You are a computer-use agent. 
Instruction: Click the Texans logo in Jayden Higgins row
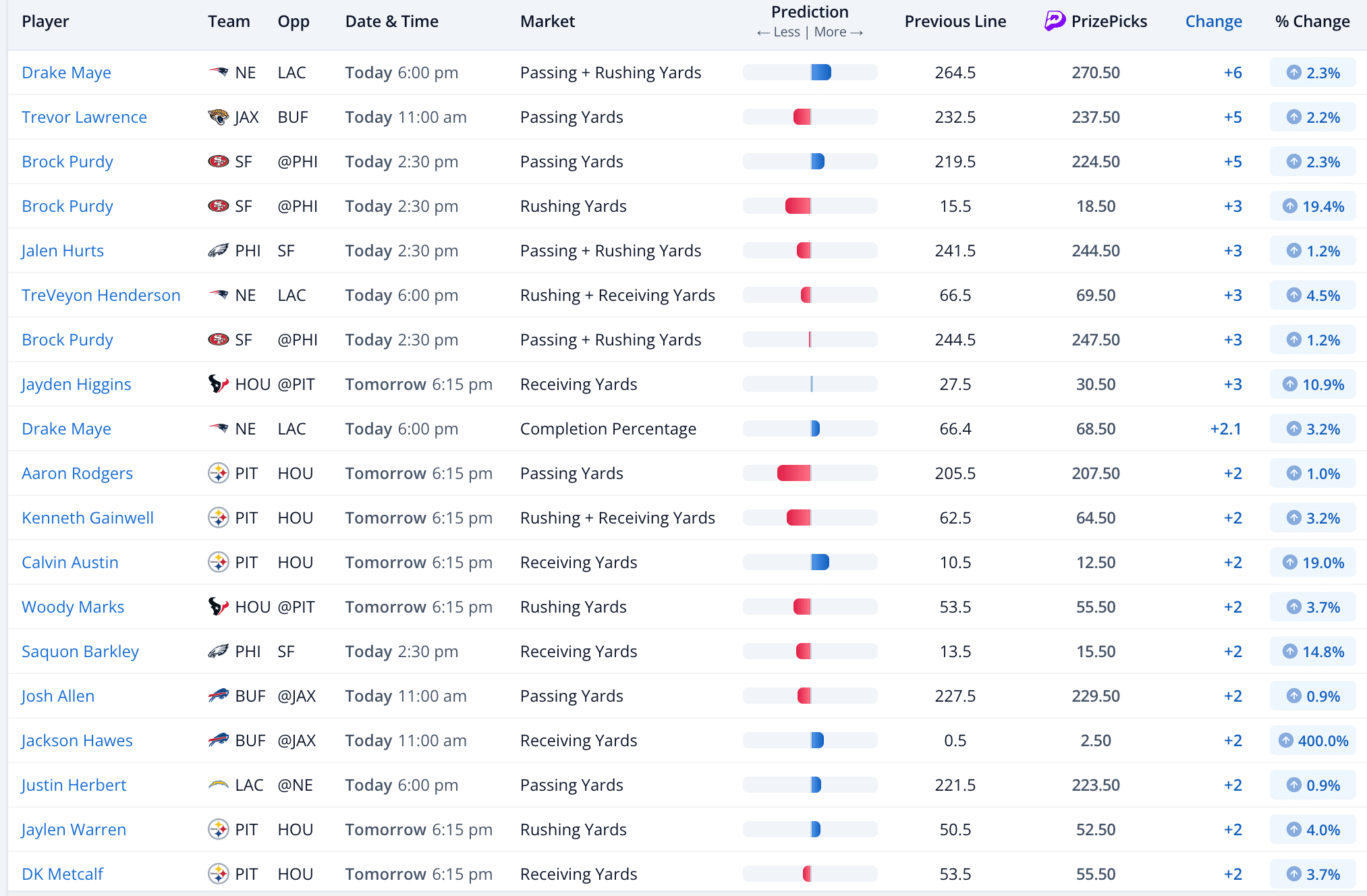click(x=218, y=384)
